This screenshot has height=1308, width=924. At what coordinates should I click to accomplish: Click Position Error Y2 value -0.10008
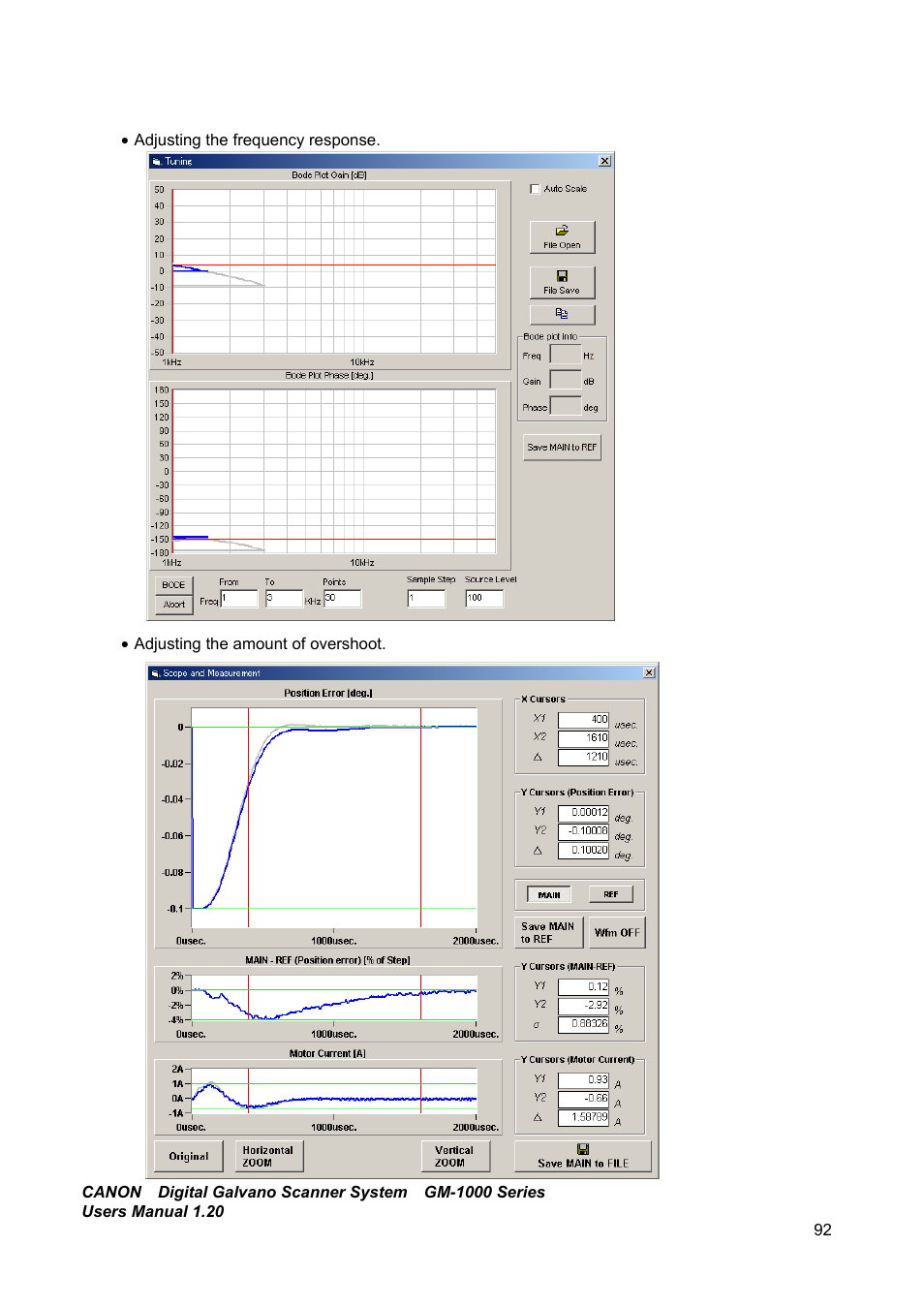[x=583, y=830]
